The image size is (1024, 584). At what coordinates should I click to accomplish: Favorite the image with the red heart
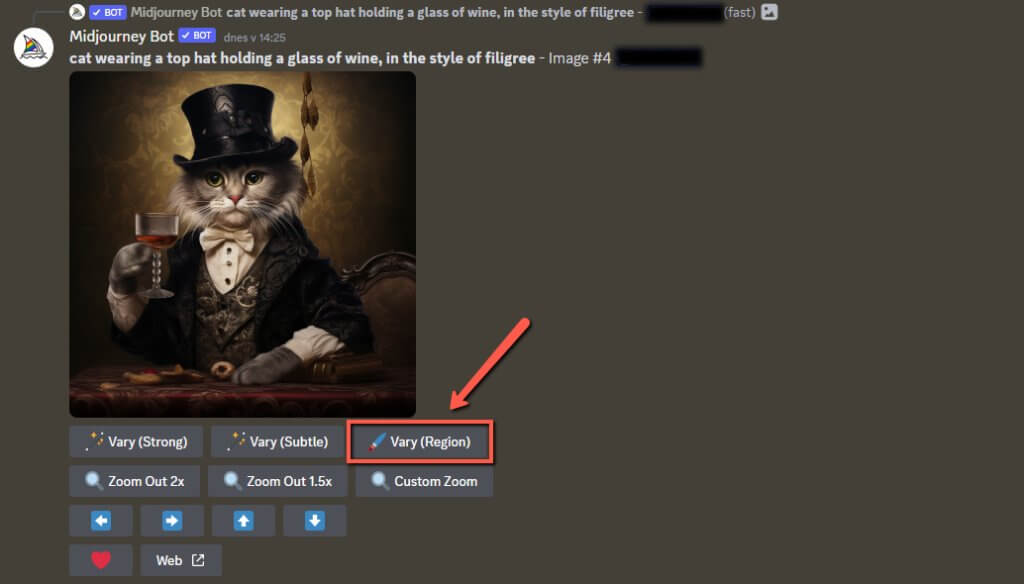point(101,560)
